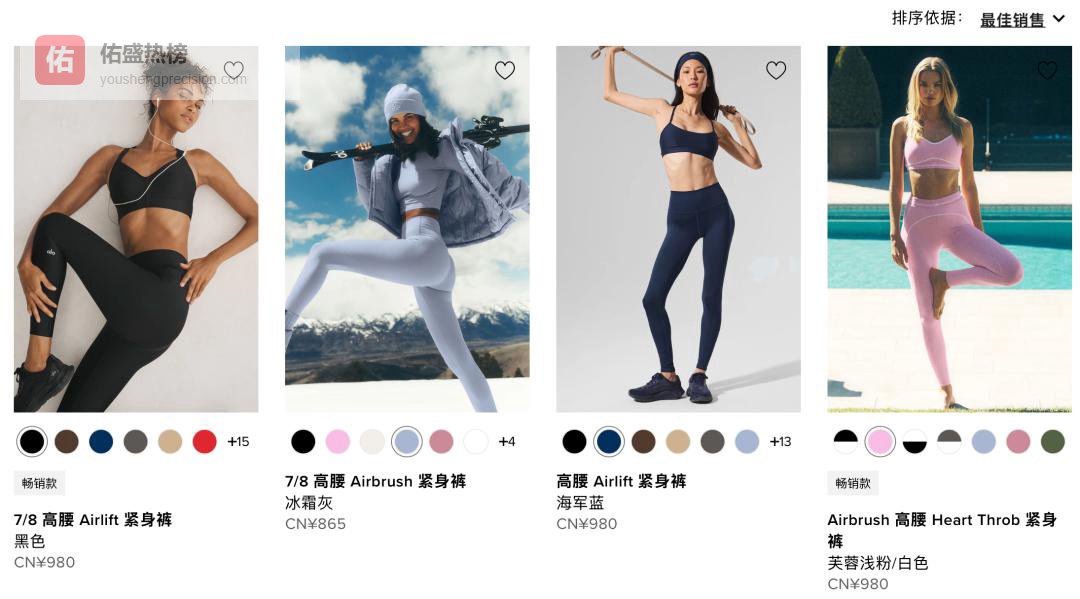Show +13 more colors for Airlift leggings

click(780, 441)
